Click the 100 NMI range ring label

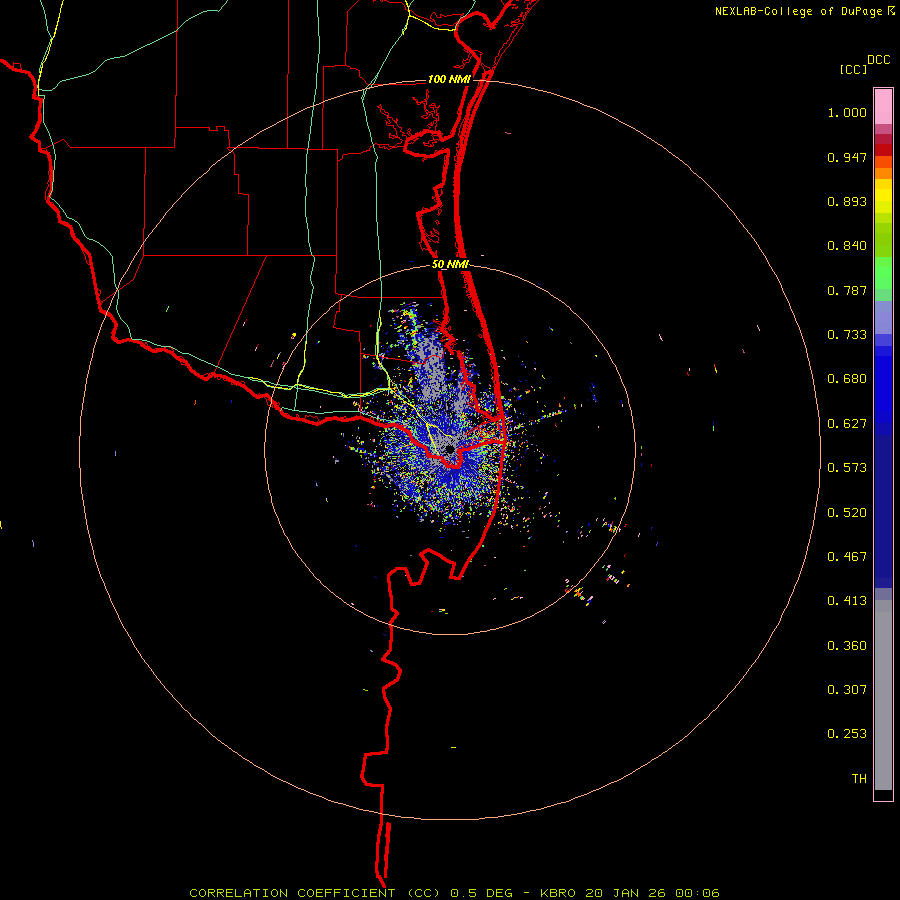pyautogui.click(x=448, y=79)
